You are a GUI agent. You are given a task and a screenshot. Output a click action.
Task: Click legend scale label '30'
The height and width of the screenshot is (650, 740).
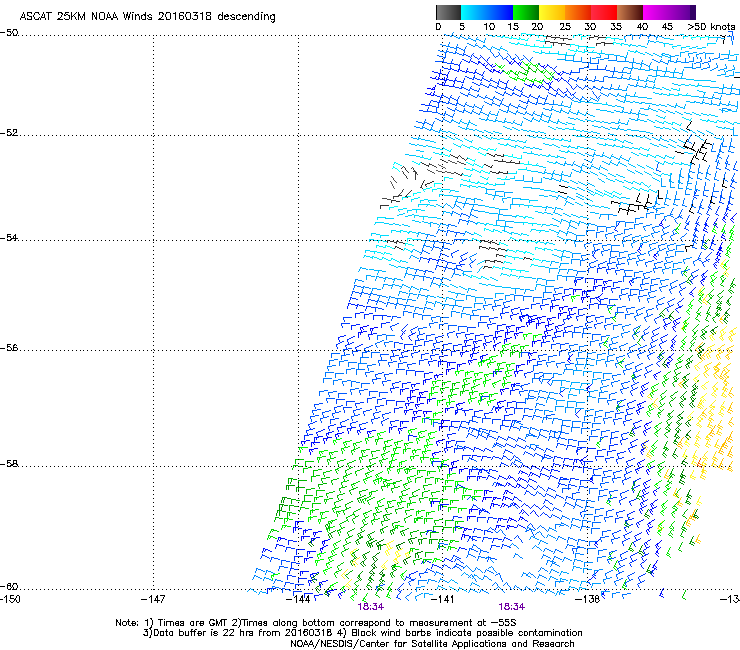[x=590, y=27]
